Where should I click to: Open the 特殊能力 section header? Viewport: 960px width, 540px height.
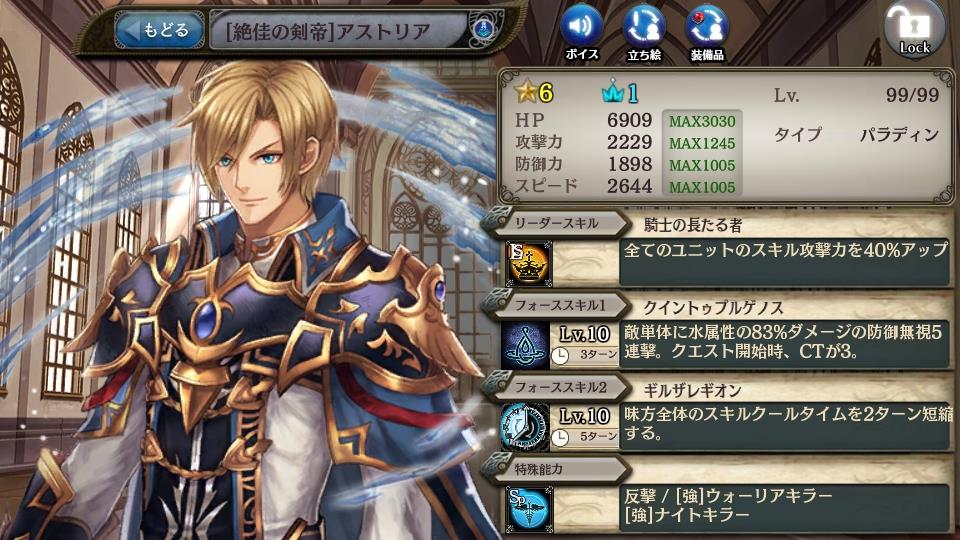coord(556,469)
